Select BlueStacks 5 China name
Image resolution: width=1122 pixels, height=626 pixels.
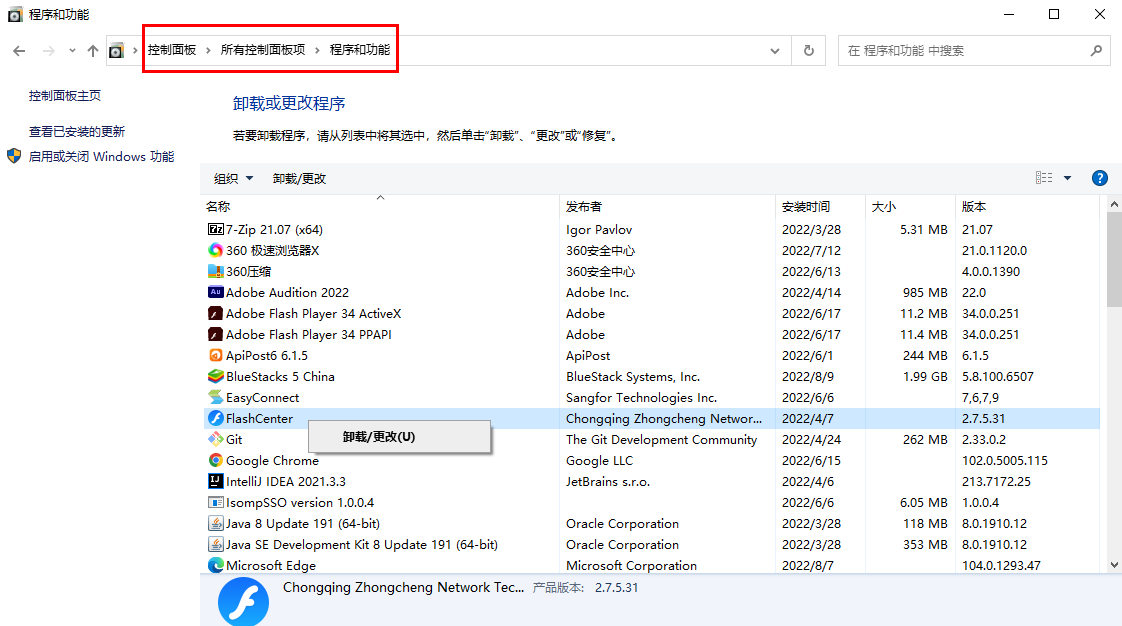point(280,376)
